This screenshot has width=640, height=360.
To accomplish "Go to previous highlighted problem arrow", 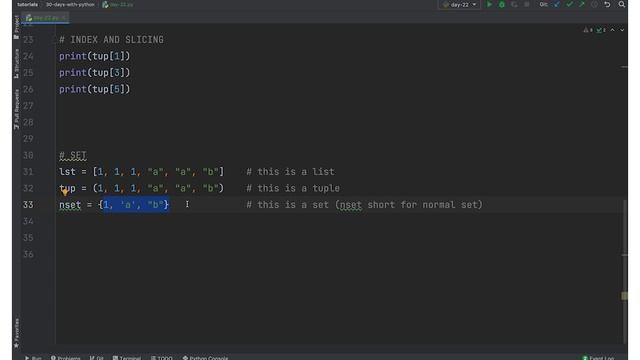I will click(x=612, y=30).
